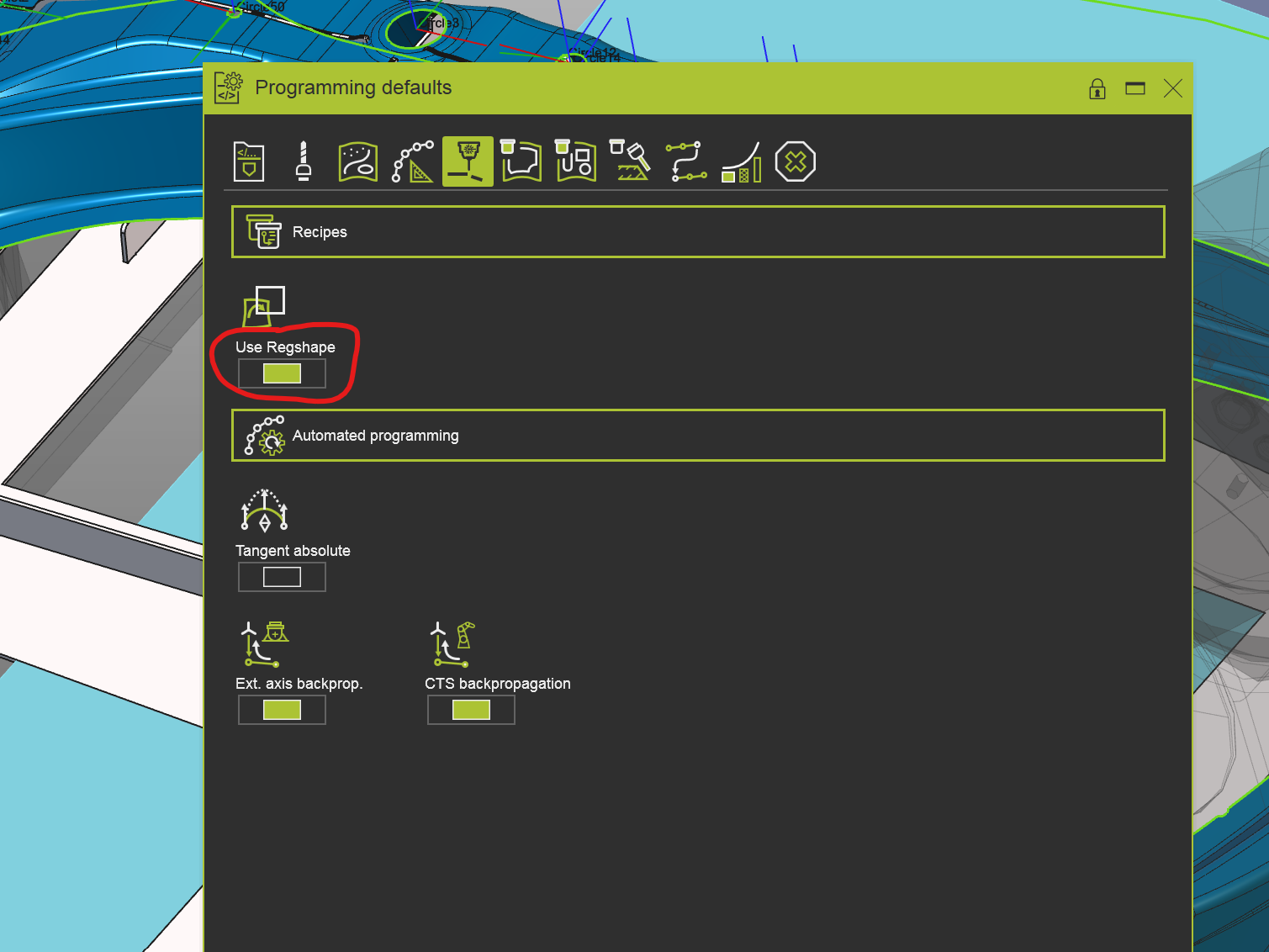Close the Programming defaults dialog
The width and height of the screenshot is (1269, 952).
click(1173, 88)
